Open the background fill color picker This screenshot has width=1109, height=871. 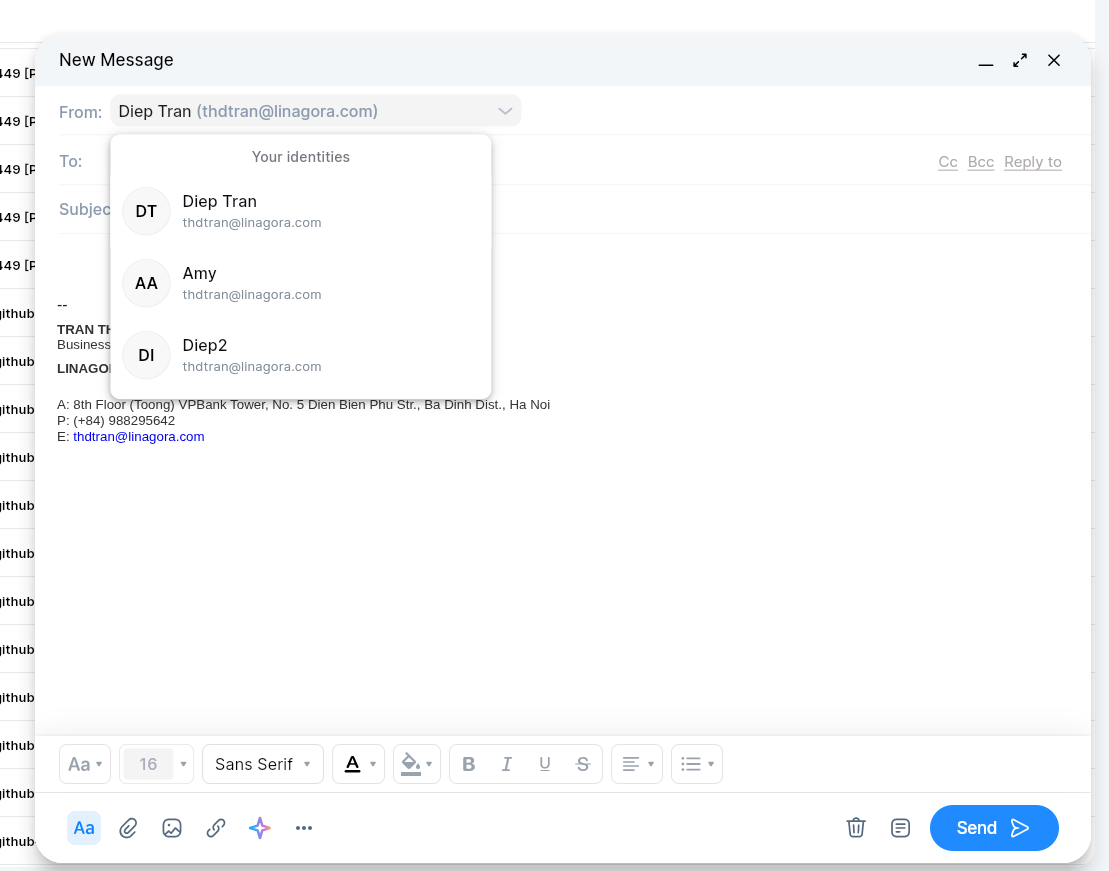[x=417, y=764]
